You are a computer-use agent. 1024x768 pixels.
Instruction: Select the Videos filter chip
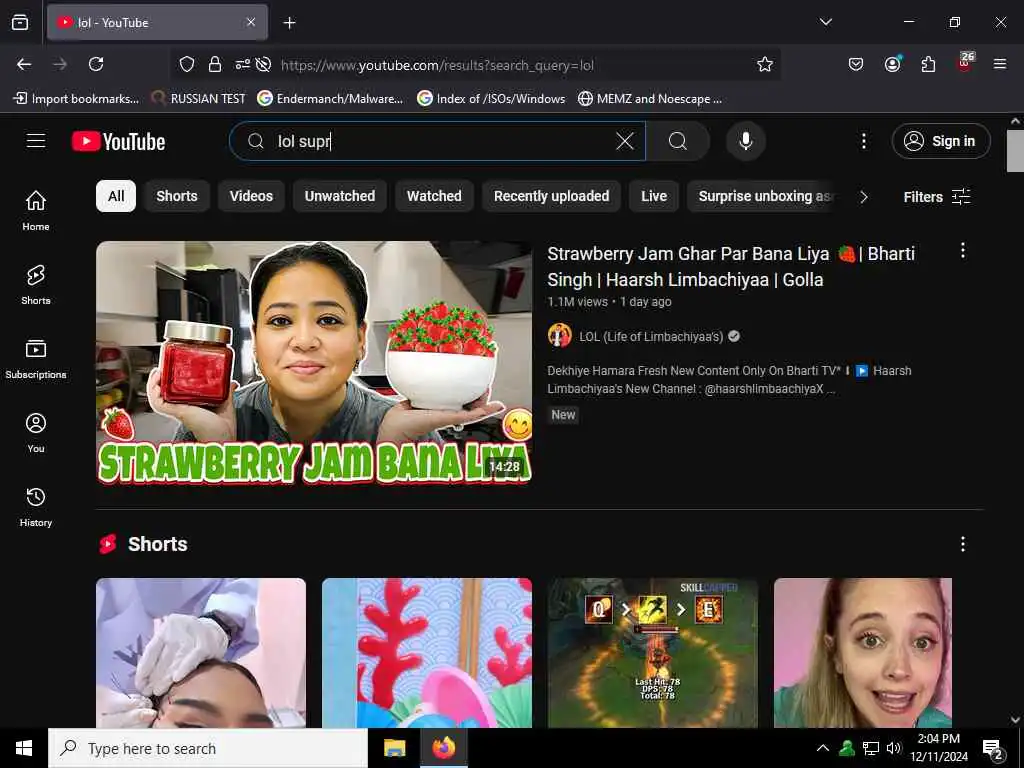point(251,196)
